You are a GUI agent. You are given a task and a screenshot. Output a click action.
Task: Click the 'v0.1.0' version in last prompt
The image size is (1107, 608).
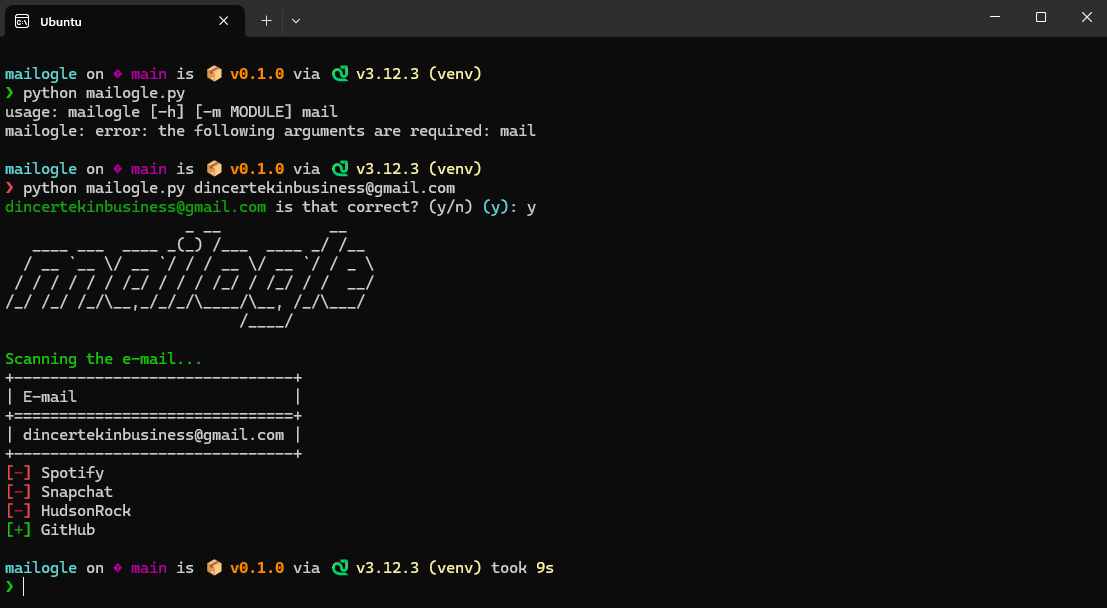point(257,568)
